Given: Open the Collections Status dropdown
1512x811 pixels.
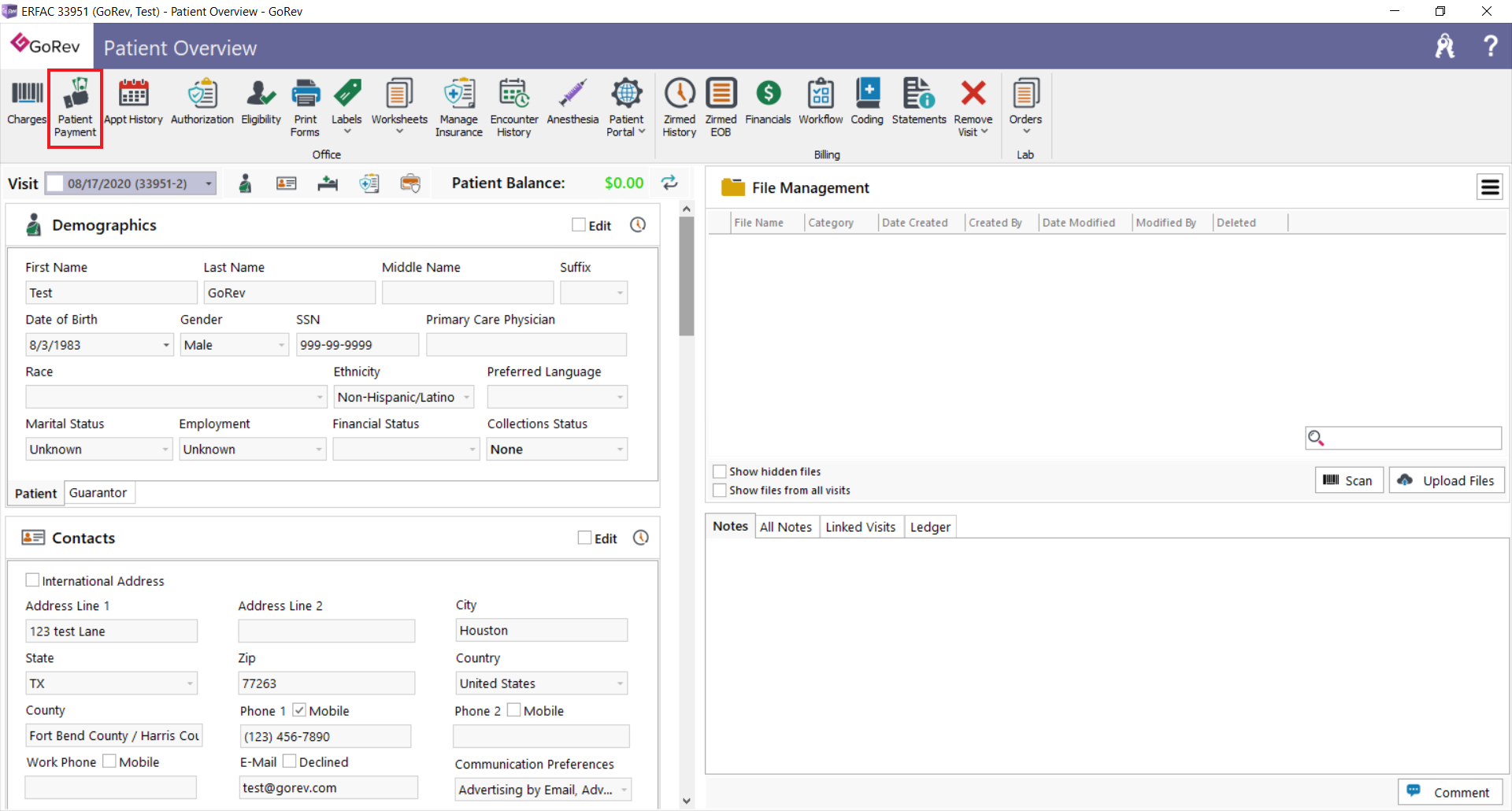Looking at the screenshot, I should 620,450.
